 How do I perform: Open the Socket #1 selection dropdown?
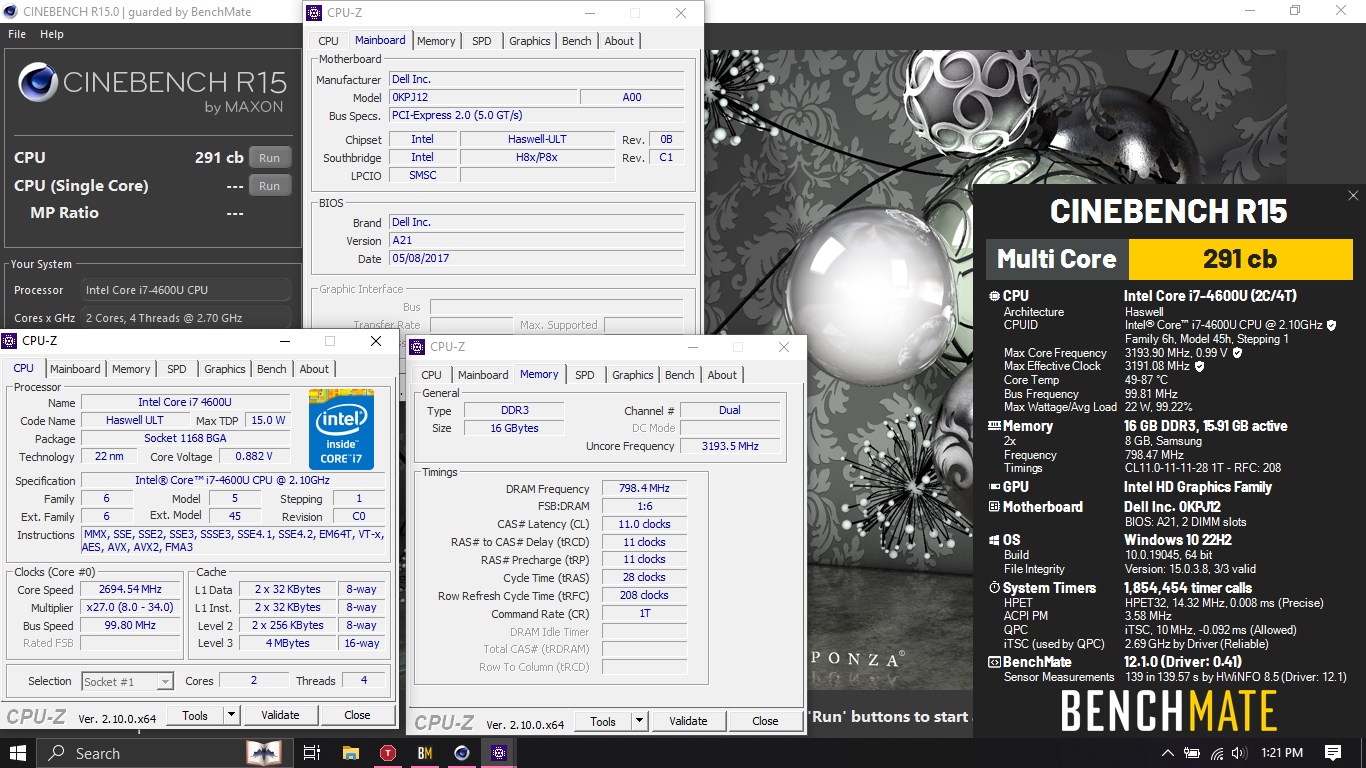pos(128,681)
